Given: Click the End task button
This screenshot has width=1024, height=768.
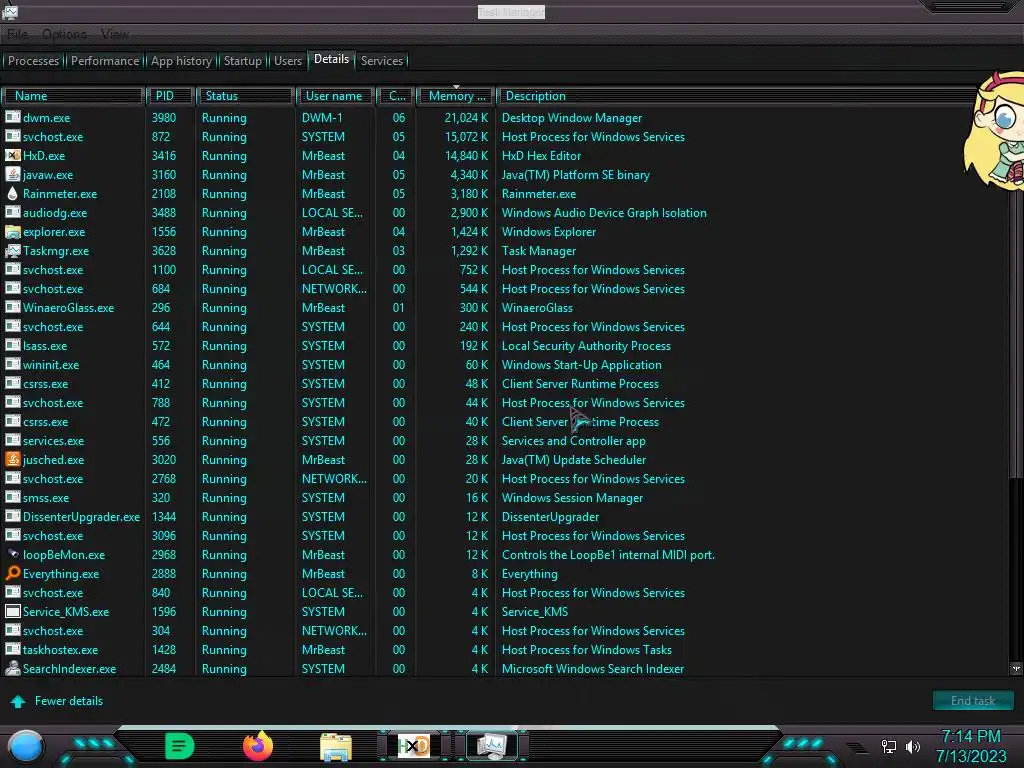Looking at the screenshot, I should click(973, 701).
